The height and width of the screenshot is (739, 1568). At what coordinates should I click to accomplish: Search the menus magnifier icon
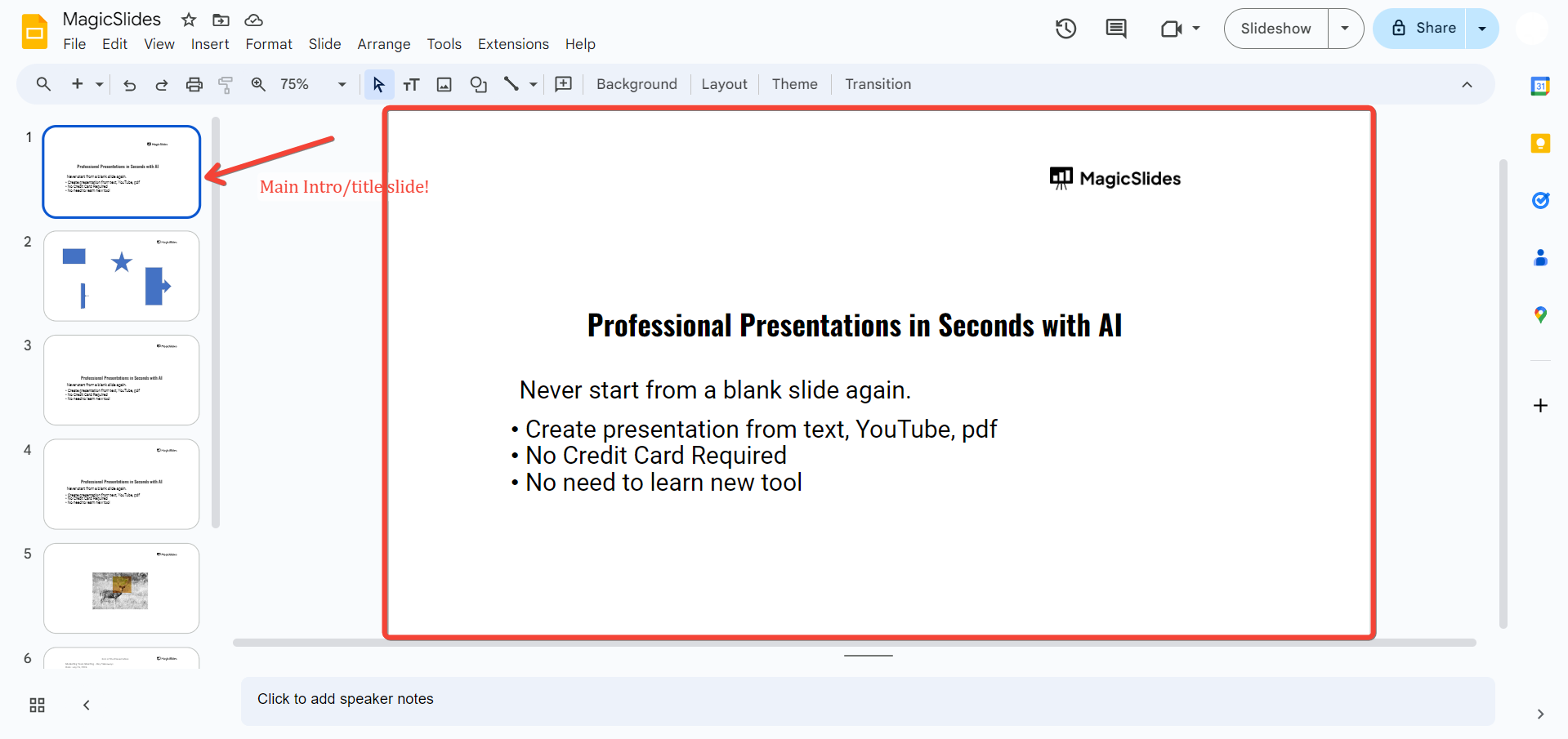tap(43, 84)
